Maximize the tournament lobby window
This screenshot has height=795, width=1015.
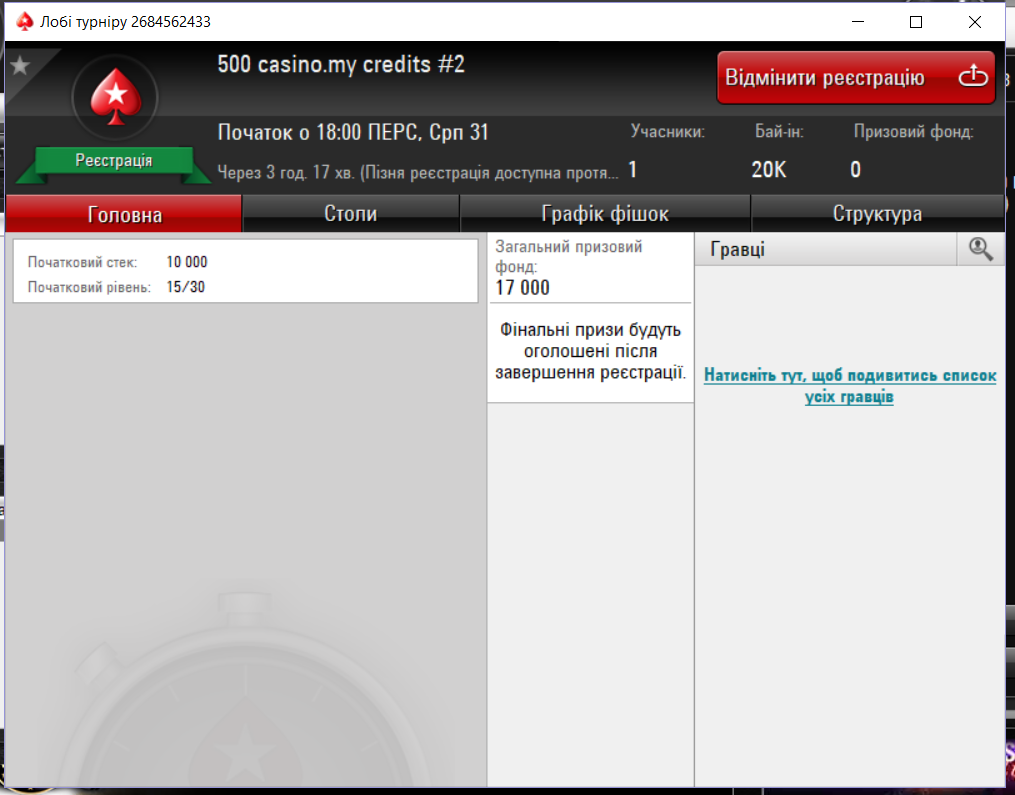point(916,22)
